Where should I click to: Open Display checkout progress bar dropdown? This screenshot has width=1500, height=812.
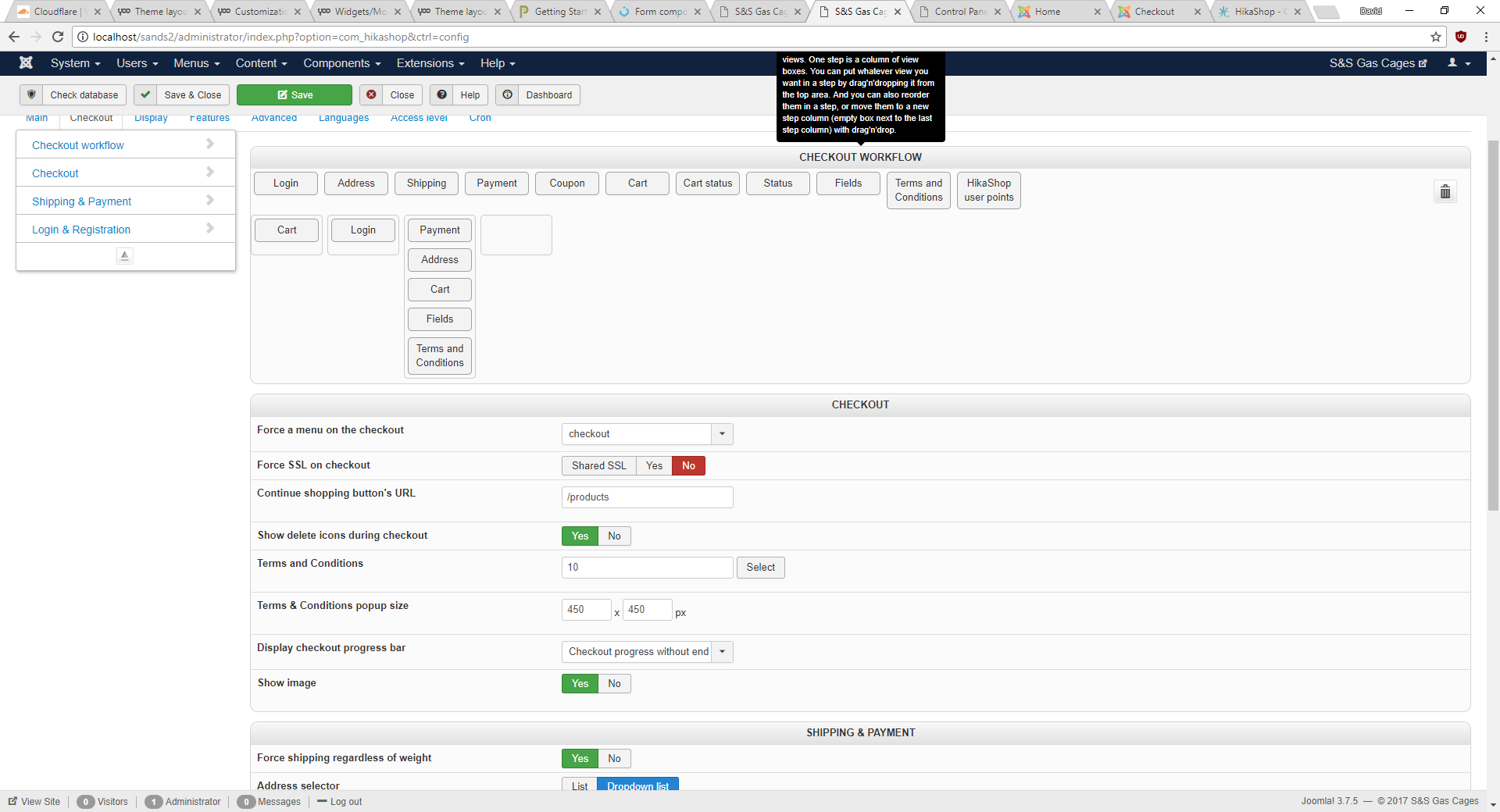[x=648, y=652]
